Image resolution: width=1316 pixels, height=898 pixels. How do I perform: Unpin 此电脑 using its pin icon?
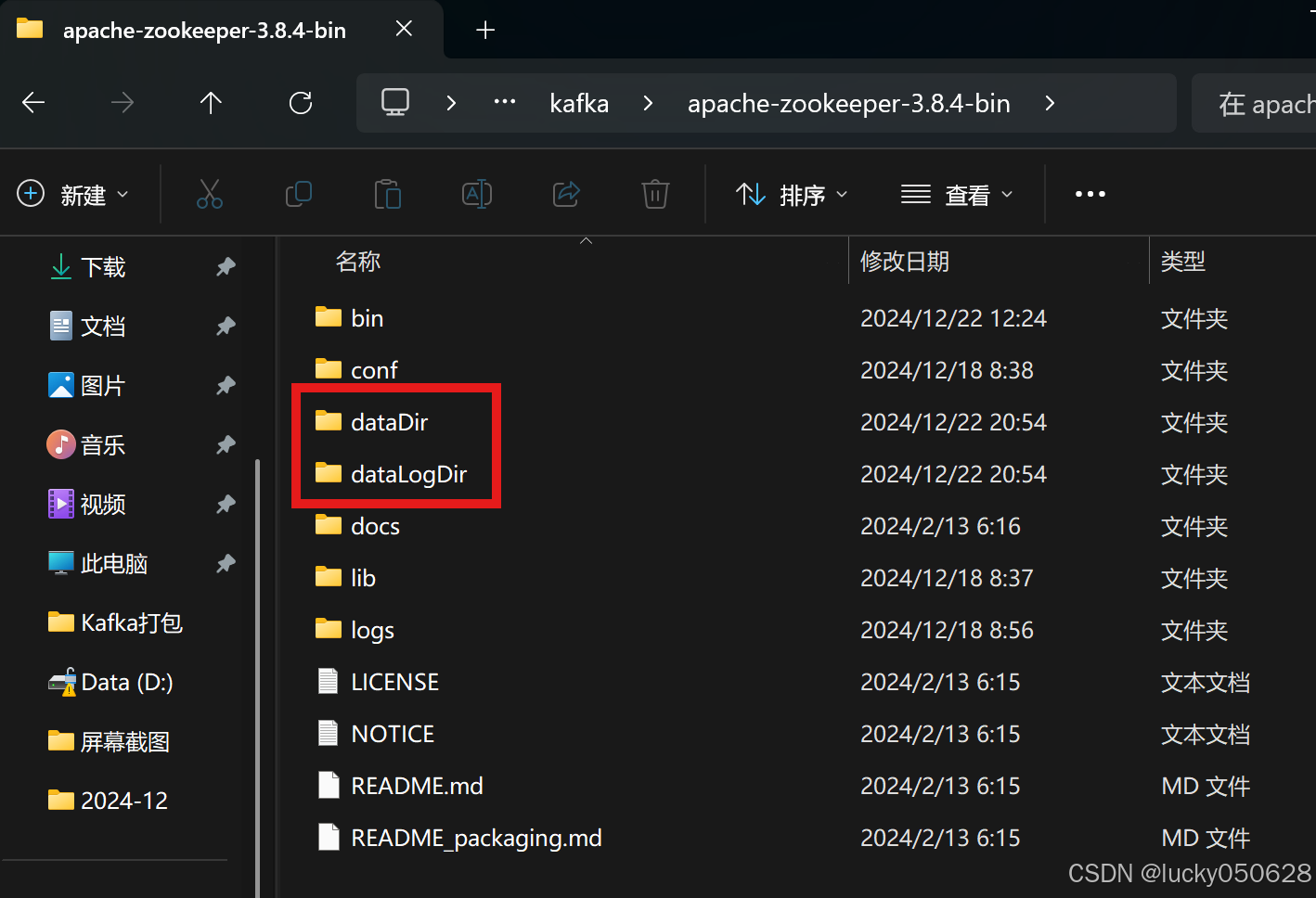226,564
